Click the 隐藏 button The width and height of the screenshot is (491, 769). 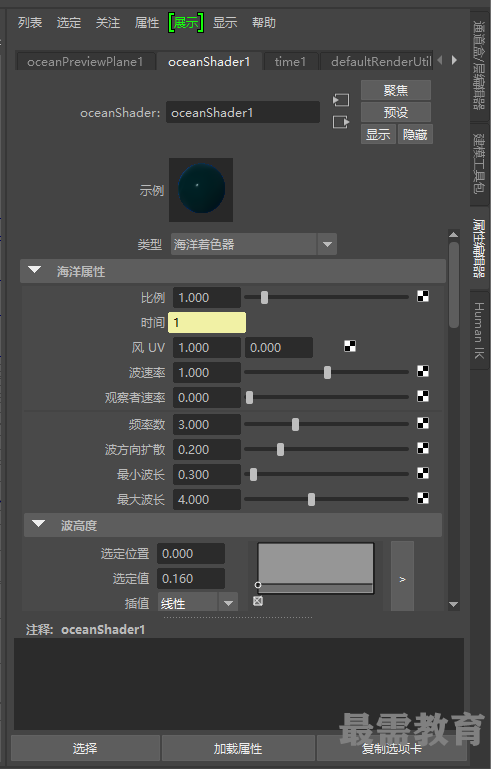pos(415,134)
